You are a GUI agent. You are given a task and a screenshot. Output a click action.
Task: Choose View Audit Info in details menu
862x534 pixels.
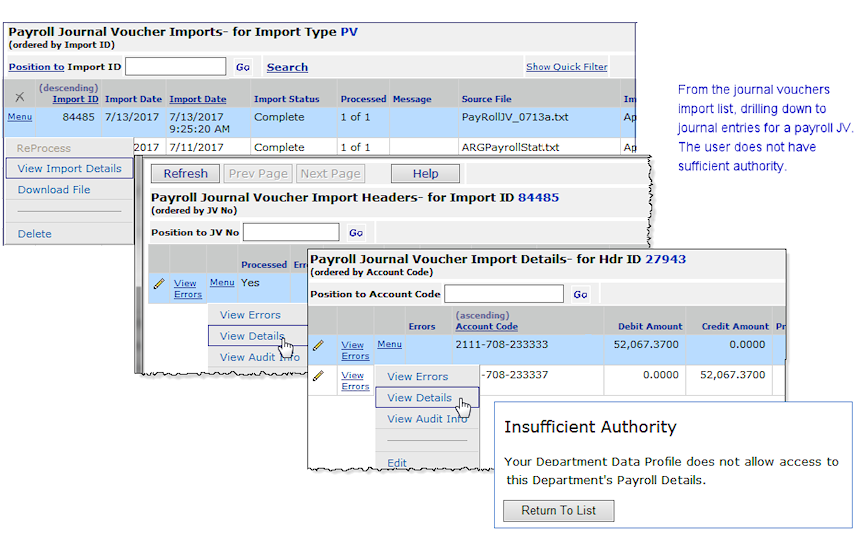click(427, 419)
